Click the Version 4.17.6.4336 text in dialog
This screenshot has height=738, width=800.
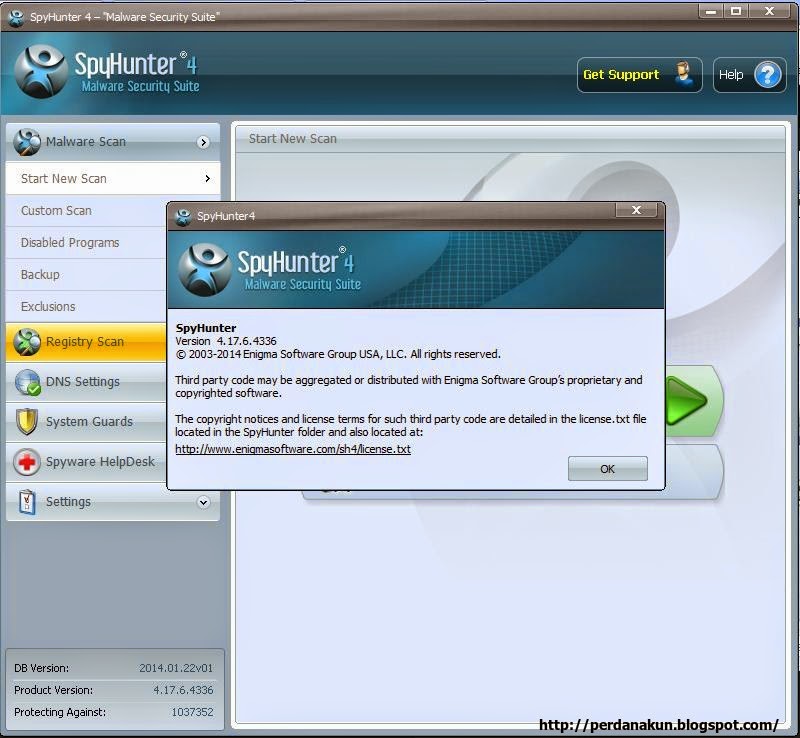click(226, 341)
